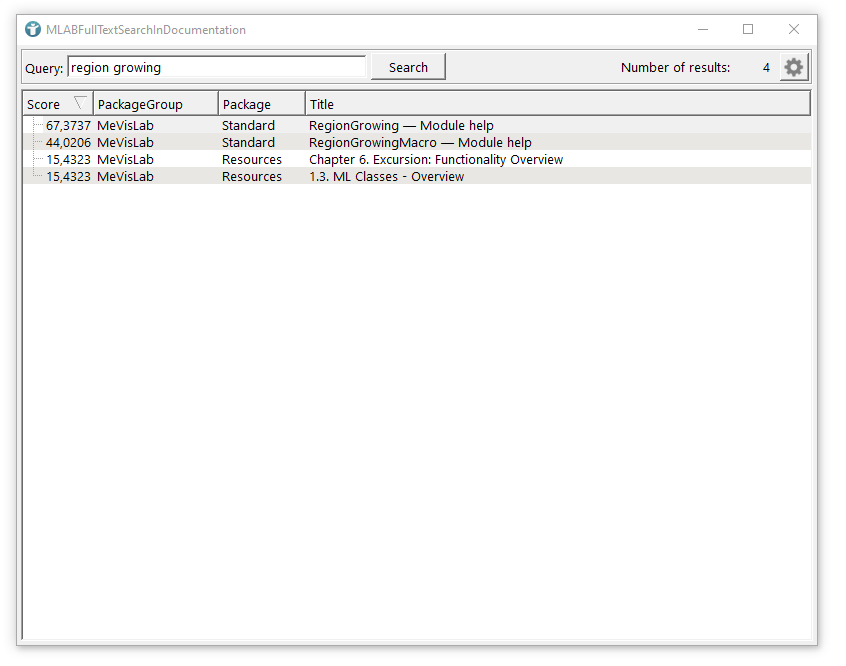Focus the Query text field
Viewport: 846px width, 666px height.
216,67
